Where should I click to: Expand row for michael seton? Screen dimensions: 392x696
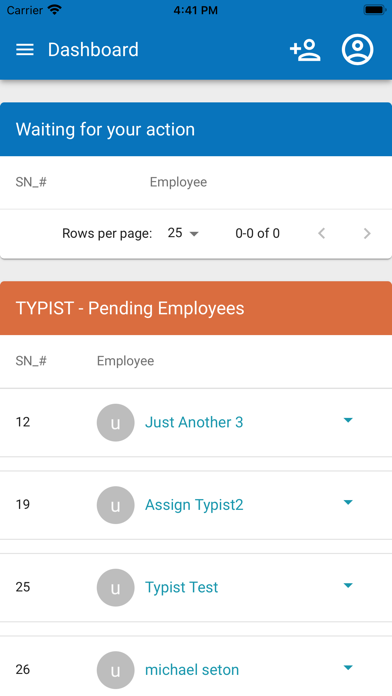click(348, 668)
